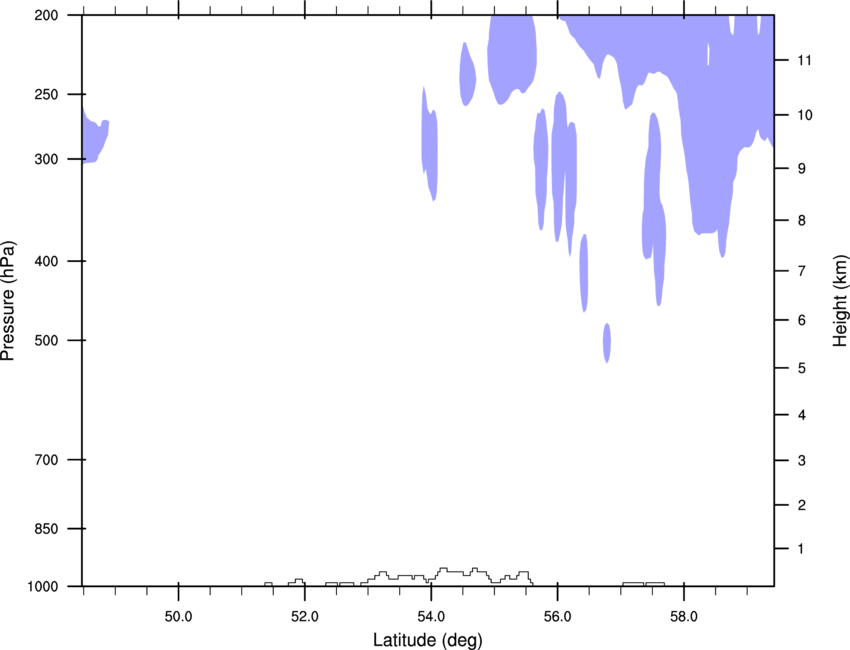Viewport: 850px width, 650px height.
Task: Select the 250 pressure tick label
Action: [46, 94]
